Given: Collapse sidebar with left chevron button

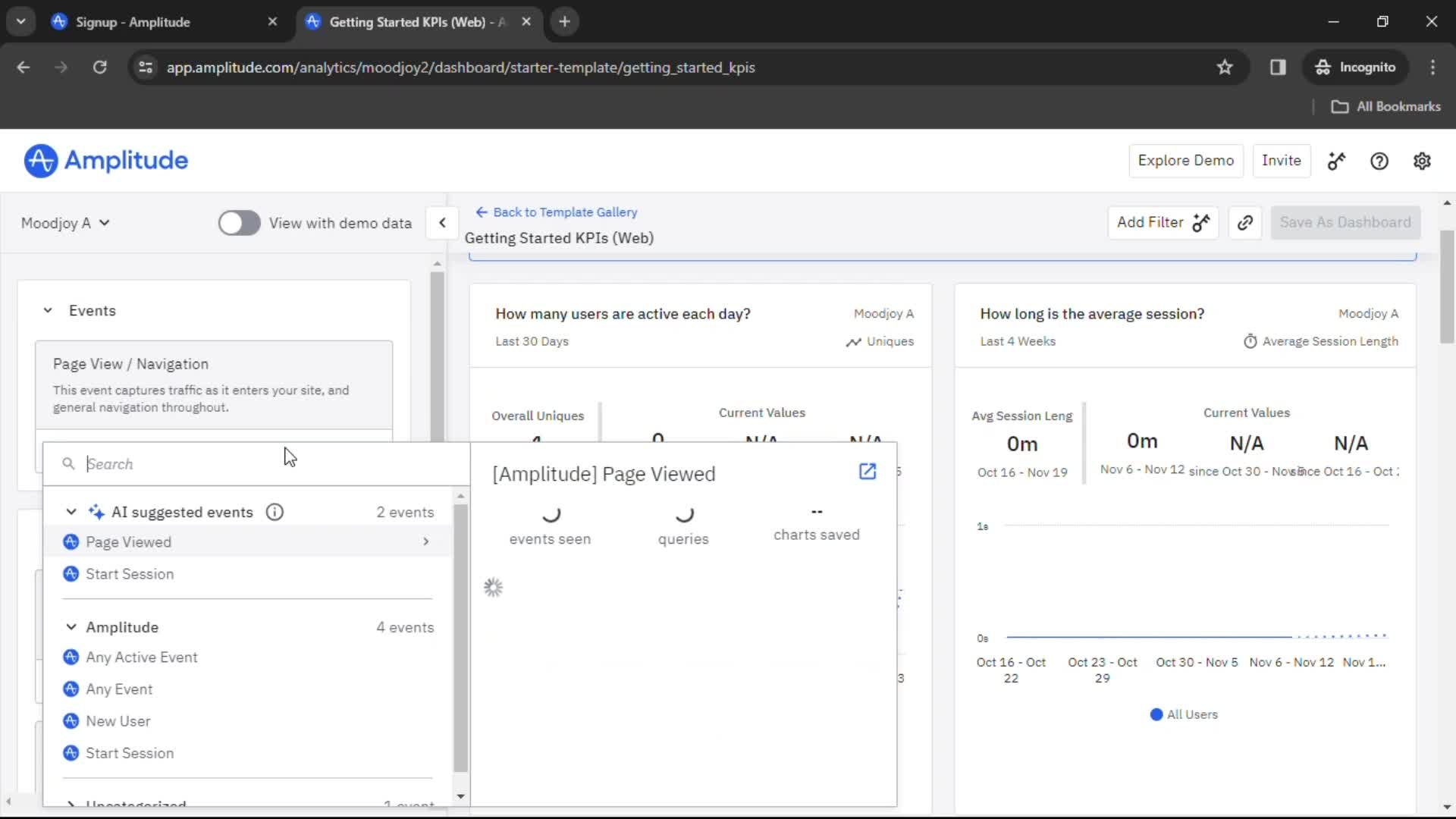Looking at the screenshot, I should (x=442, y=223).
